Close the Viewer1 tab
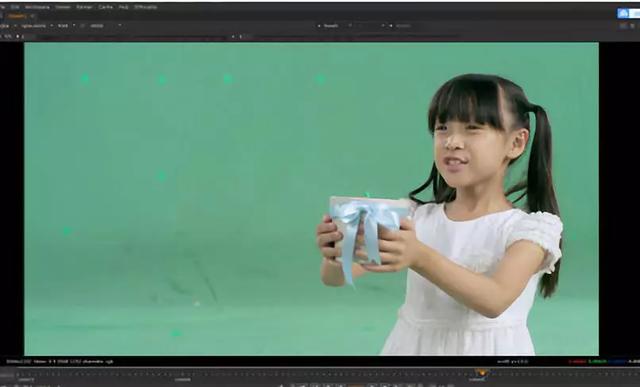The image size is (640, 387). [31, 16]
